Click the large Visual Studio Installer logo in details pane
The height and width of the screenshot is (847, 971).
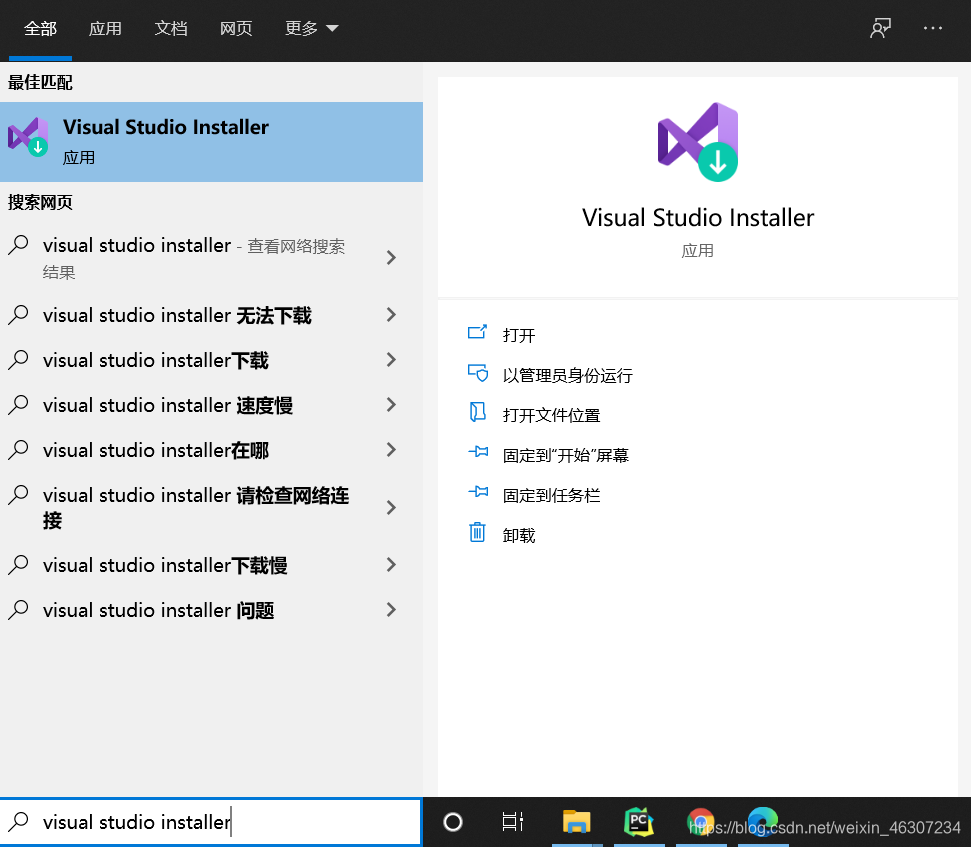tap(698, 142)
